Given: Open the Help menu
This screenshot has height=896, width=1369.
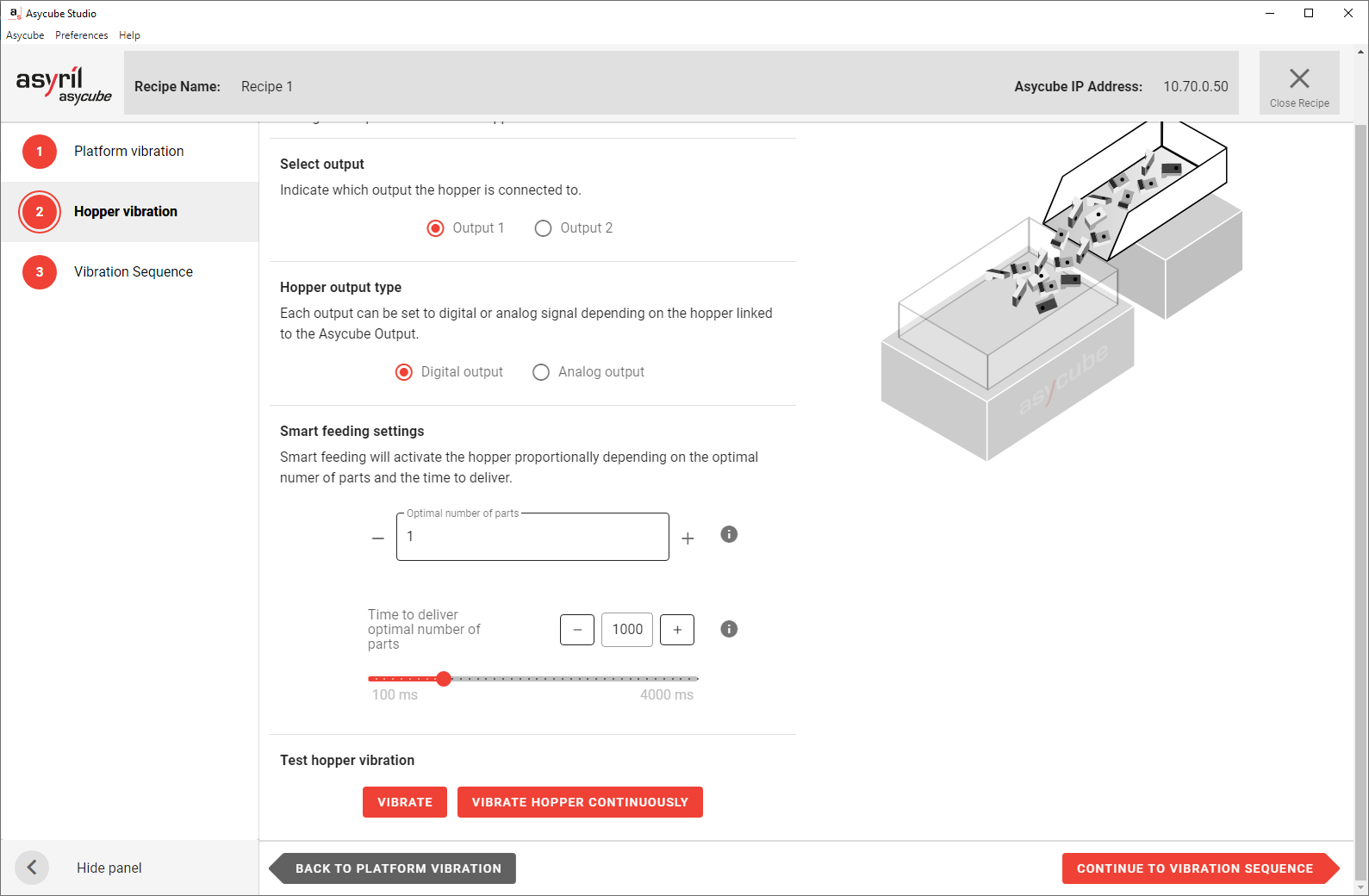Looking at the screenshot, I should [x=129, y=35].
